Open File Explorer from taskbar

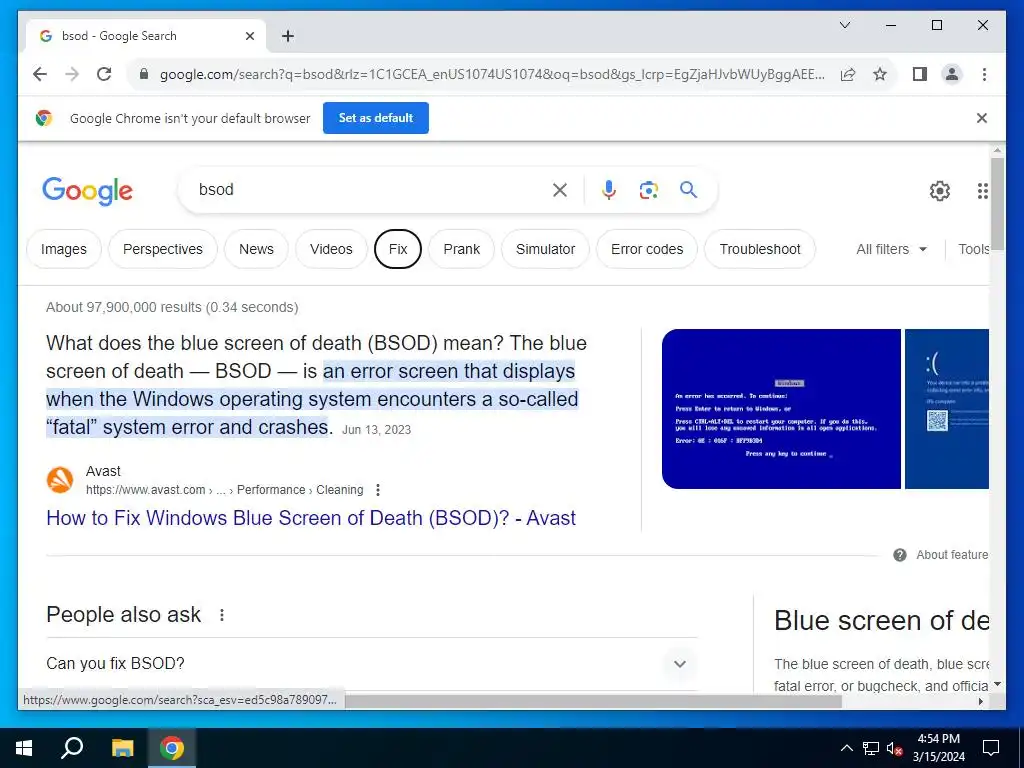[x=122, y=748]
